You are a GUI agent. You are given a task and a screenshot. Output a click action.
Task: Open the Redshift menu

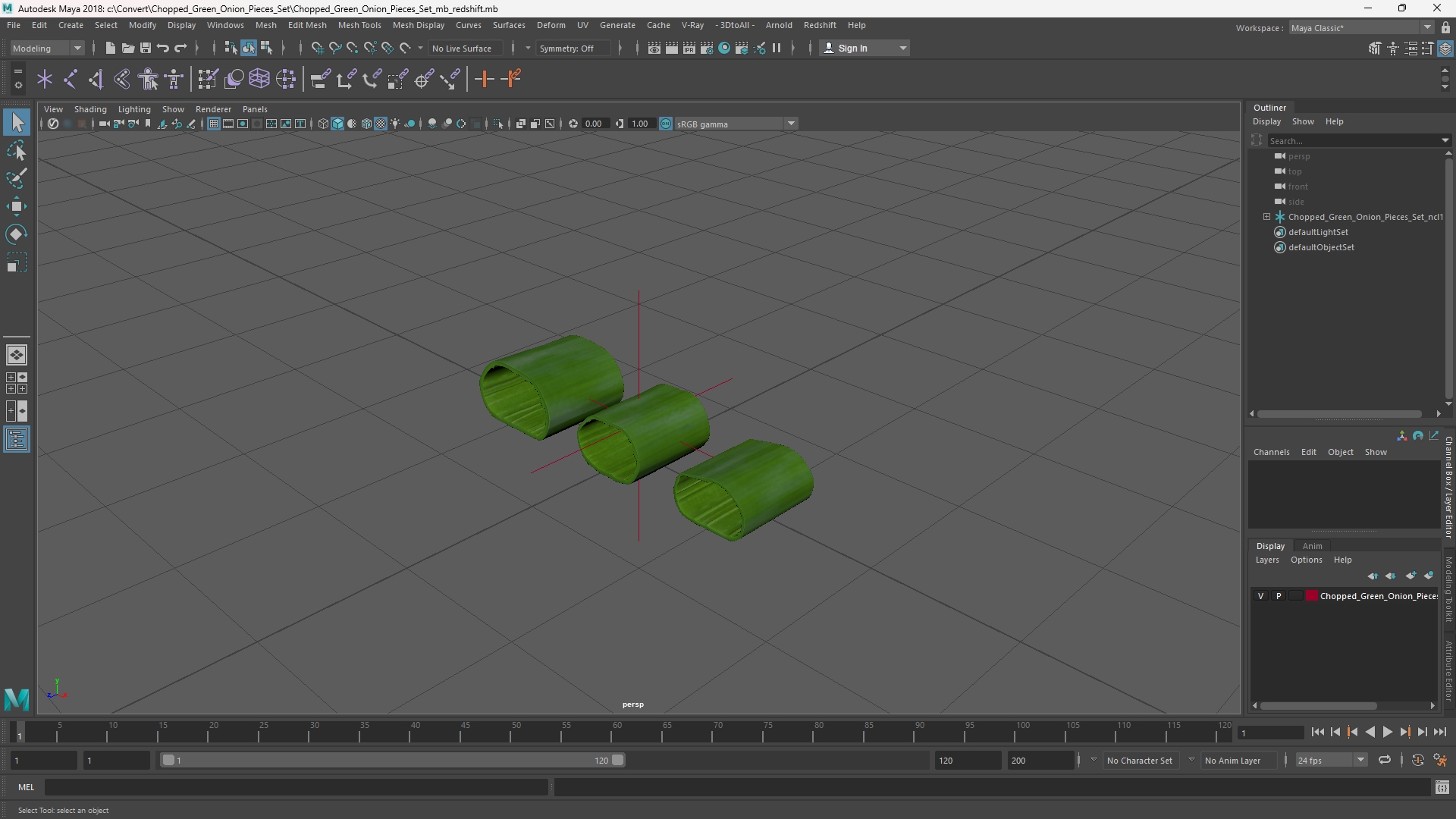point(820,25)
